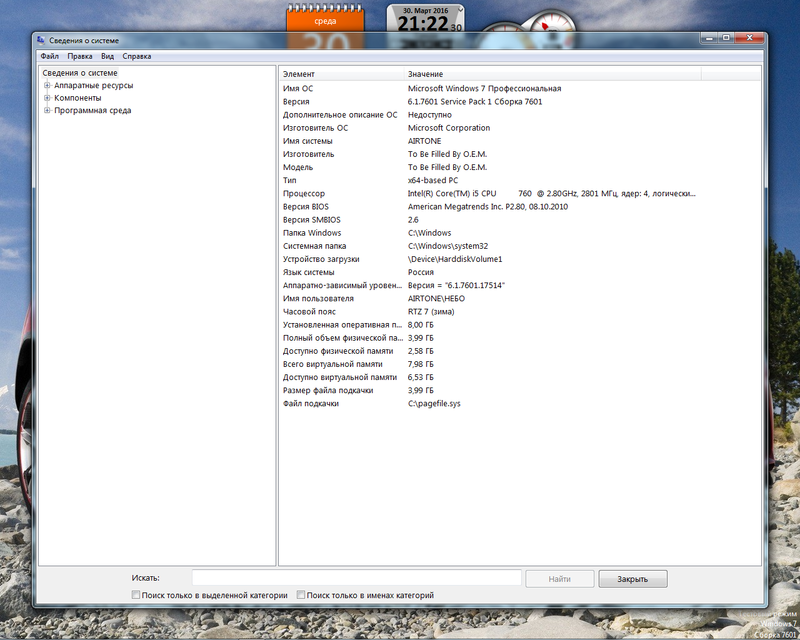Expand the Компоненты tree node
The width and height of the screenshot is (800, 640).
pyautogui.click(x=47, y=97)
